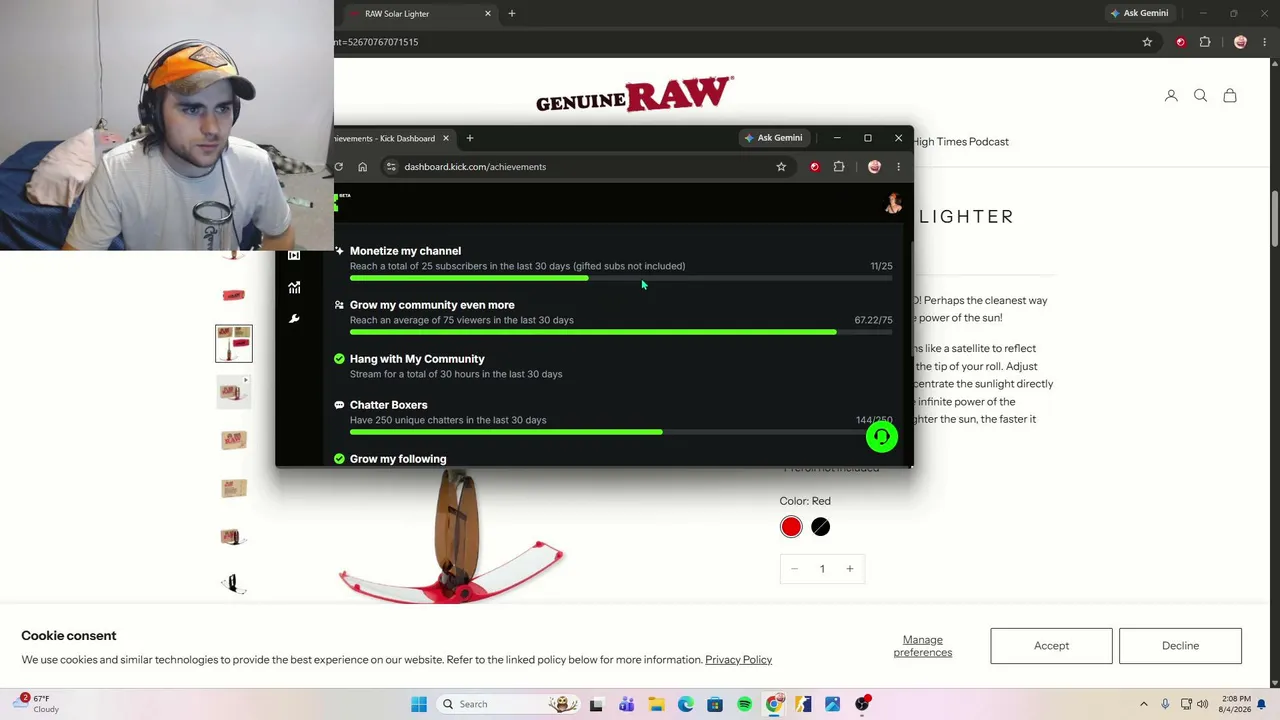Open the Chrome three-dot menu in RAW window

pyautogui.click(x=1265, y=42)
